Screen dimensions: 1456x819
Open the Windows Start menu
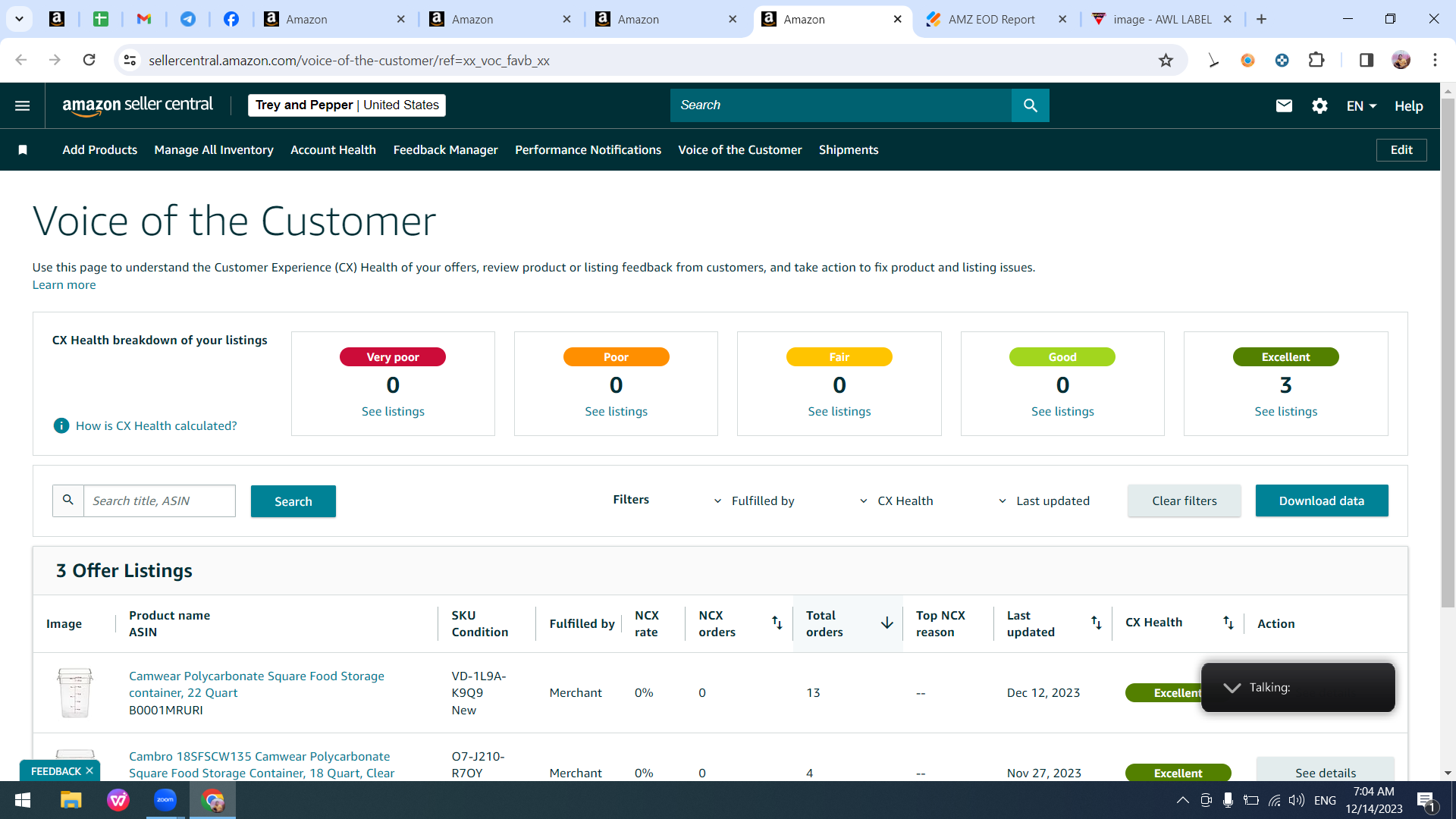23,800
